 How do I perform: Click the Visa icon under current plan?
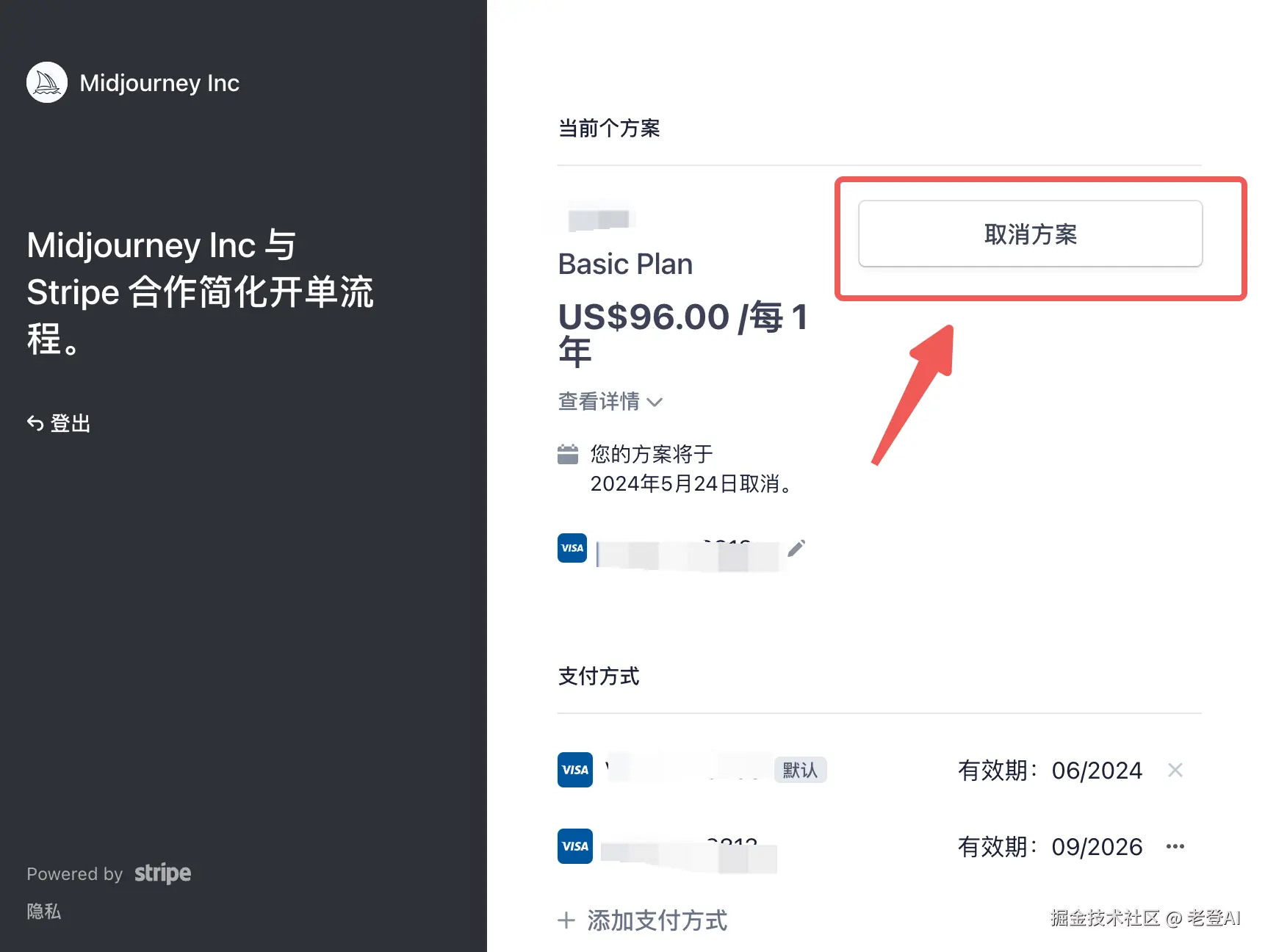572,548
